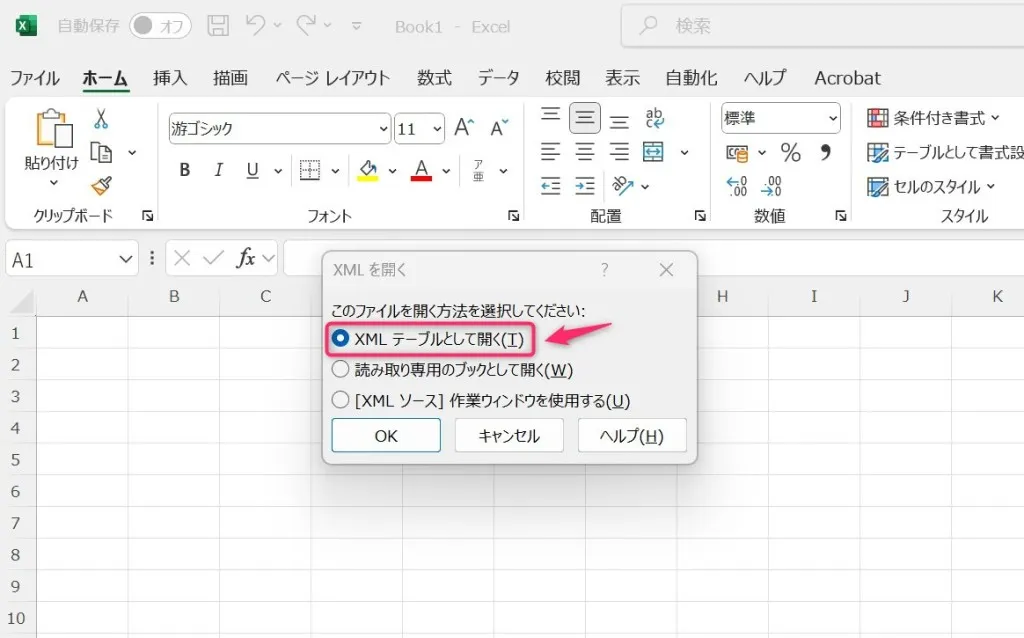Select 'XML テーブルとして開く' radio option
Viewport: 1024px width, 638px height.
click(340, 339)
